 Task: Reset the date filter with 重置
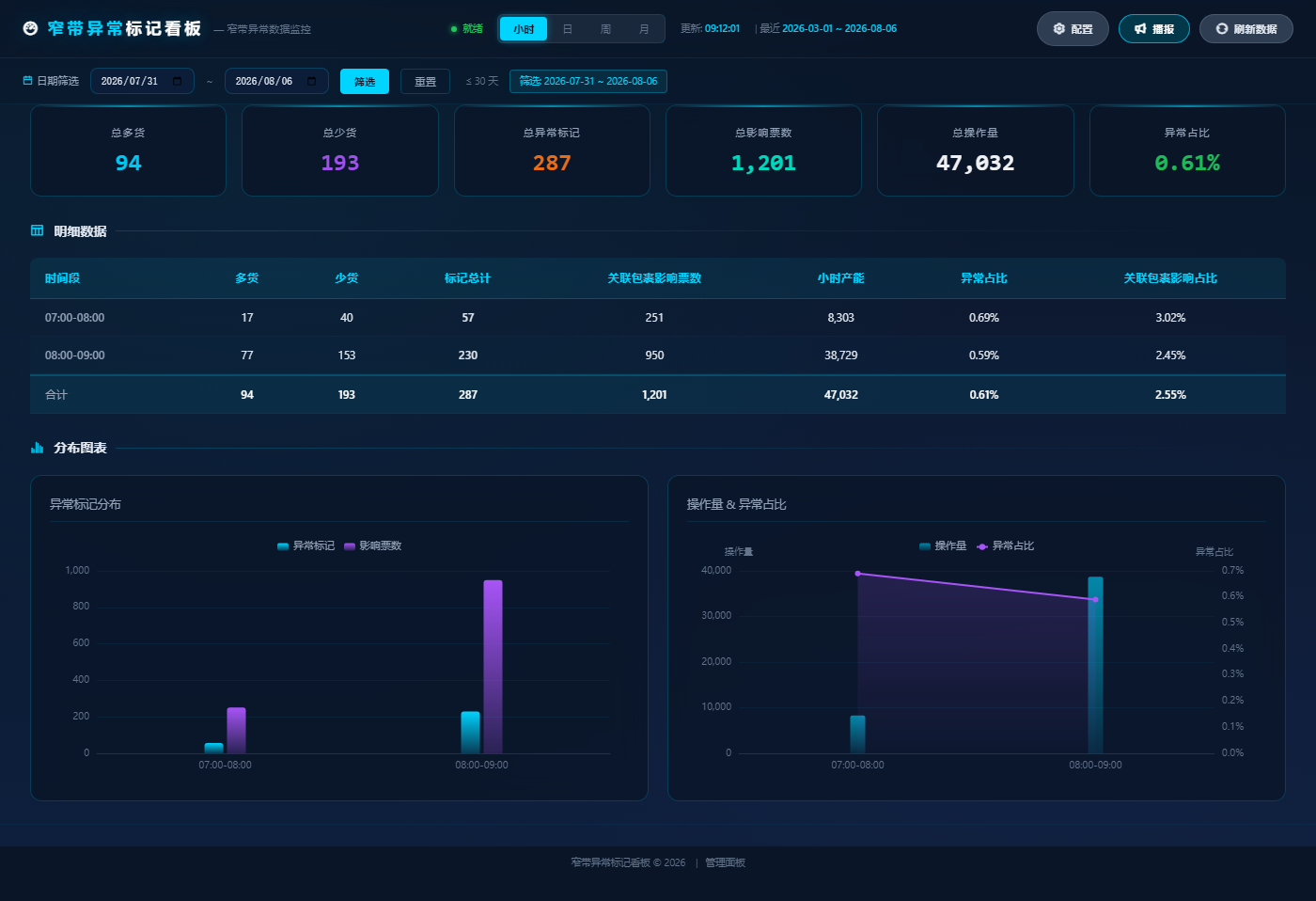pyautogui.click(x=425, y=81)
